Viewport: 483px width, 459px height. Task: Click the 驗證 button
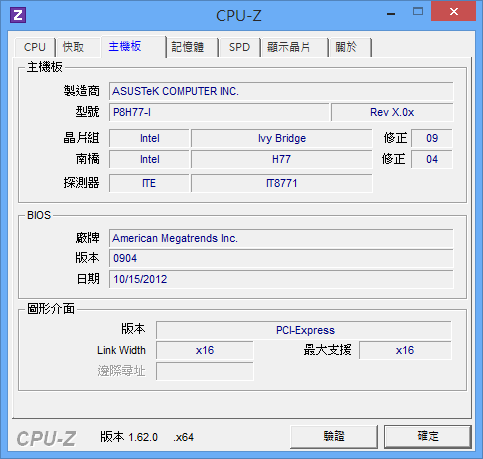[334, 436]
